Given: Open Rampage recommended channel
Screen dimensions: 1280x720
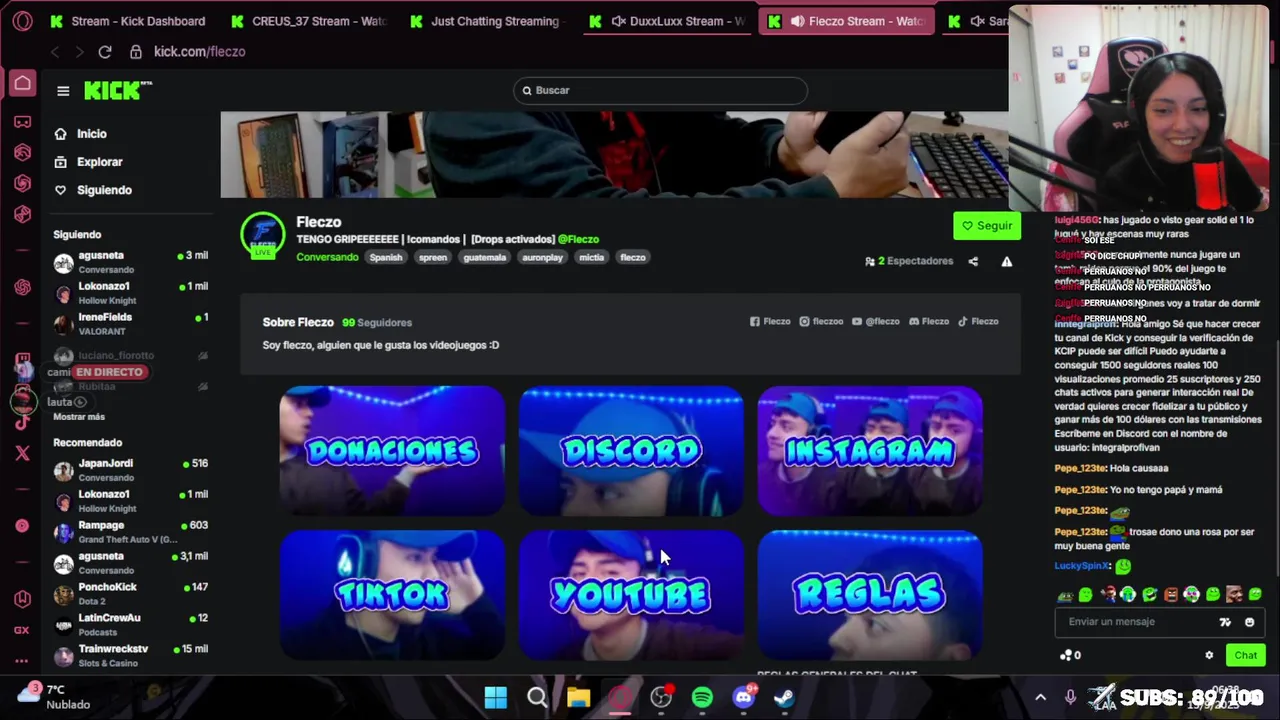Looking at the screenshot, I should click(131, 532).
